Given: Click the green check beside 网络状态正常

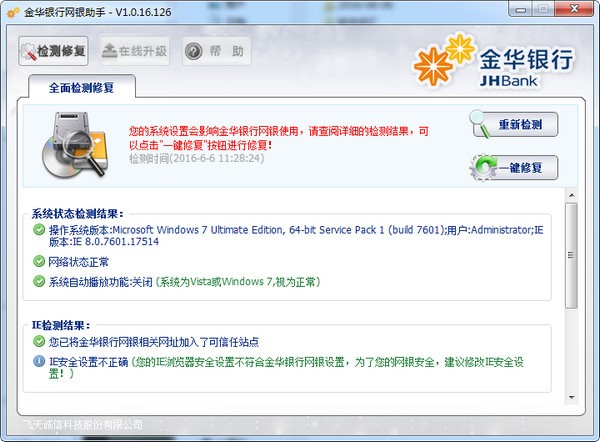Looking at the screenshot, I should (x=39, y=262).
